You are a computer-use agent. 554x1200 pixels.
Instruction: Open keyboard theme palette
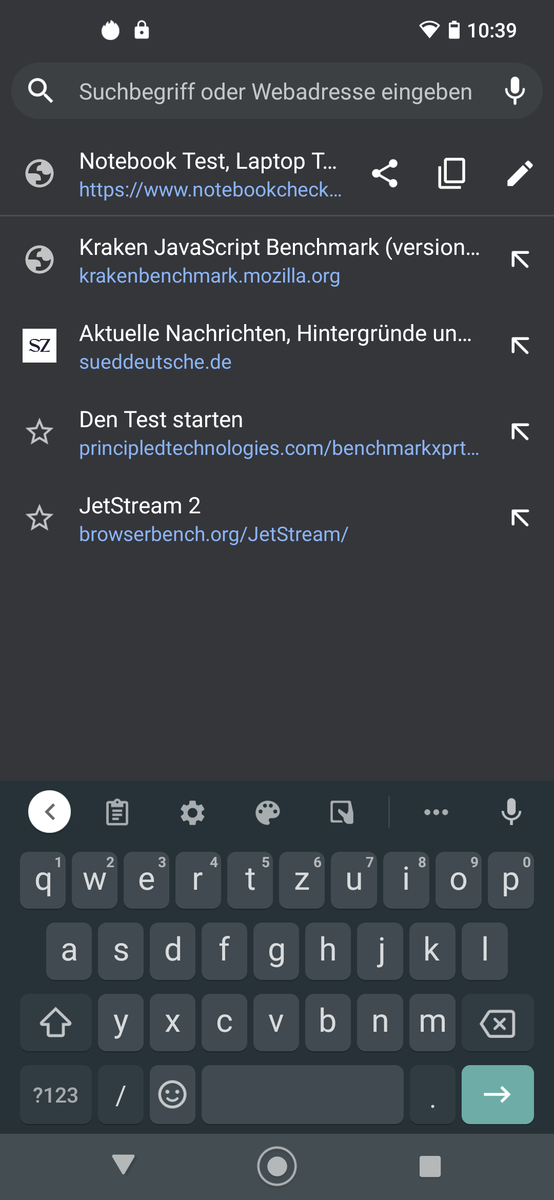[267, 813]
